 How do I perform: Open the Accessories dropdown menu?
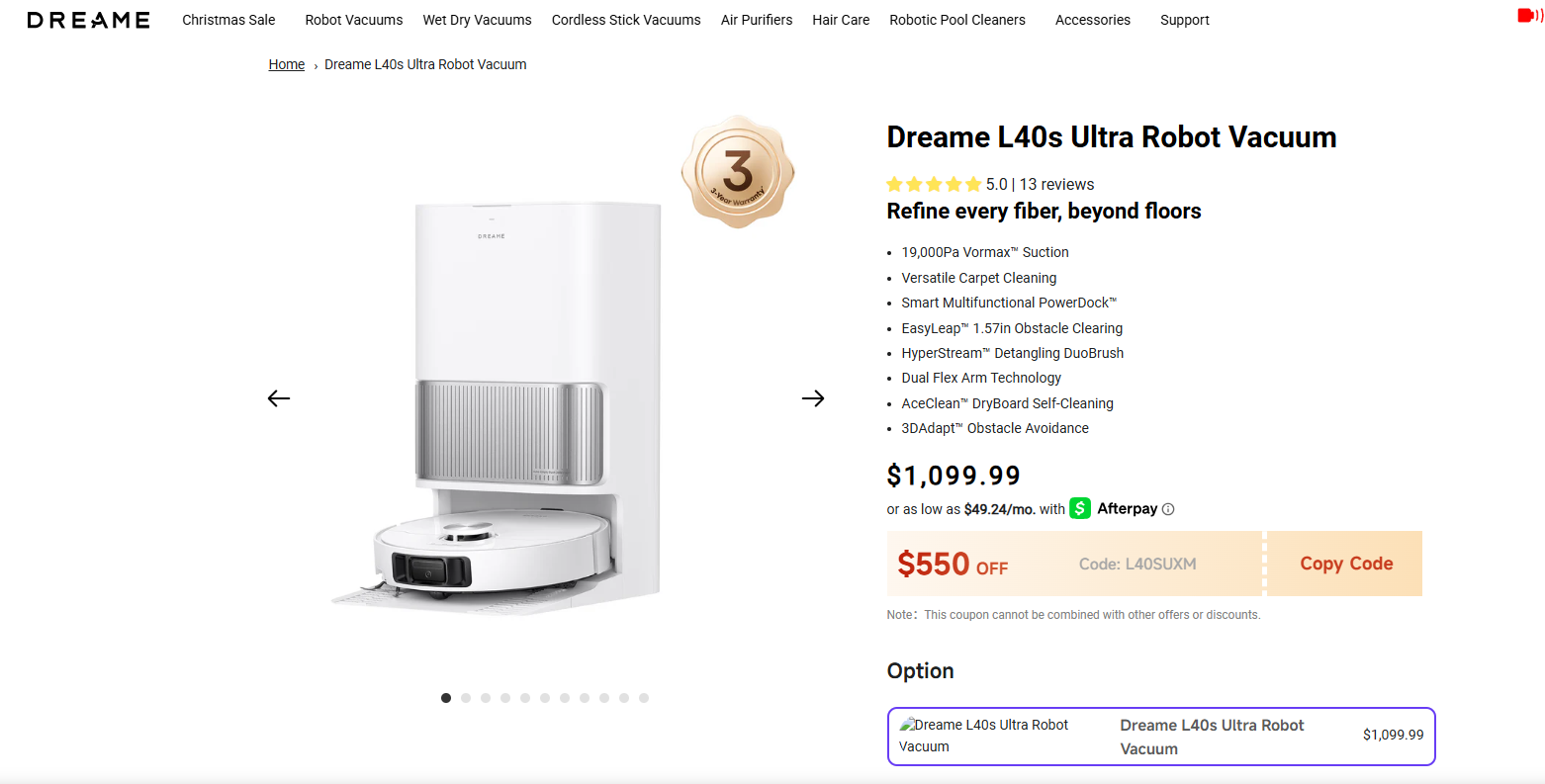1092,19
